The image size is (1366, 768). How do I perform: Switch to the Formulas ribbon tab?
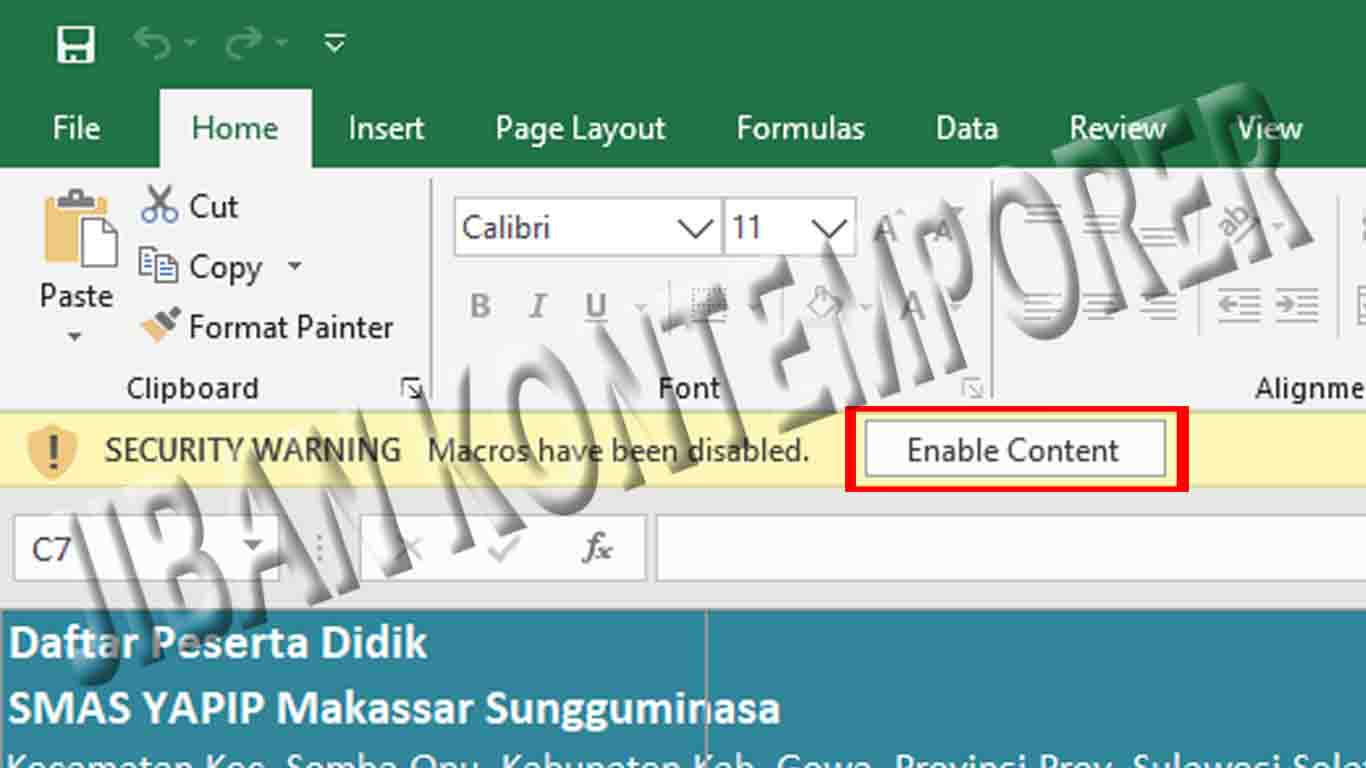800,127
